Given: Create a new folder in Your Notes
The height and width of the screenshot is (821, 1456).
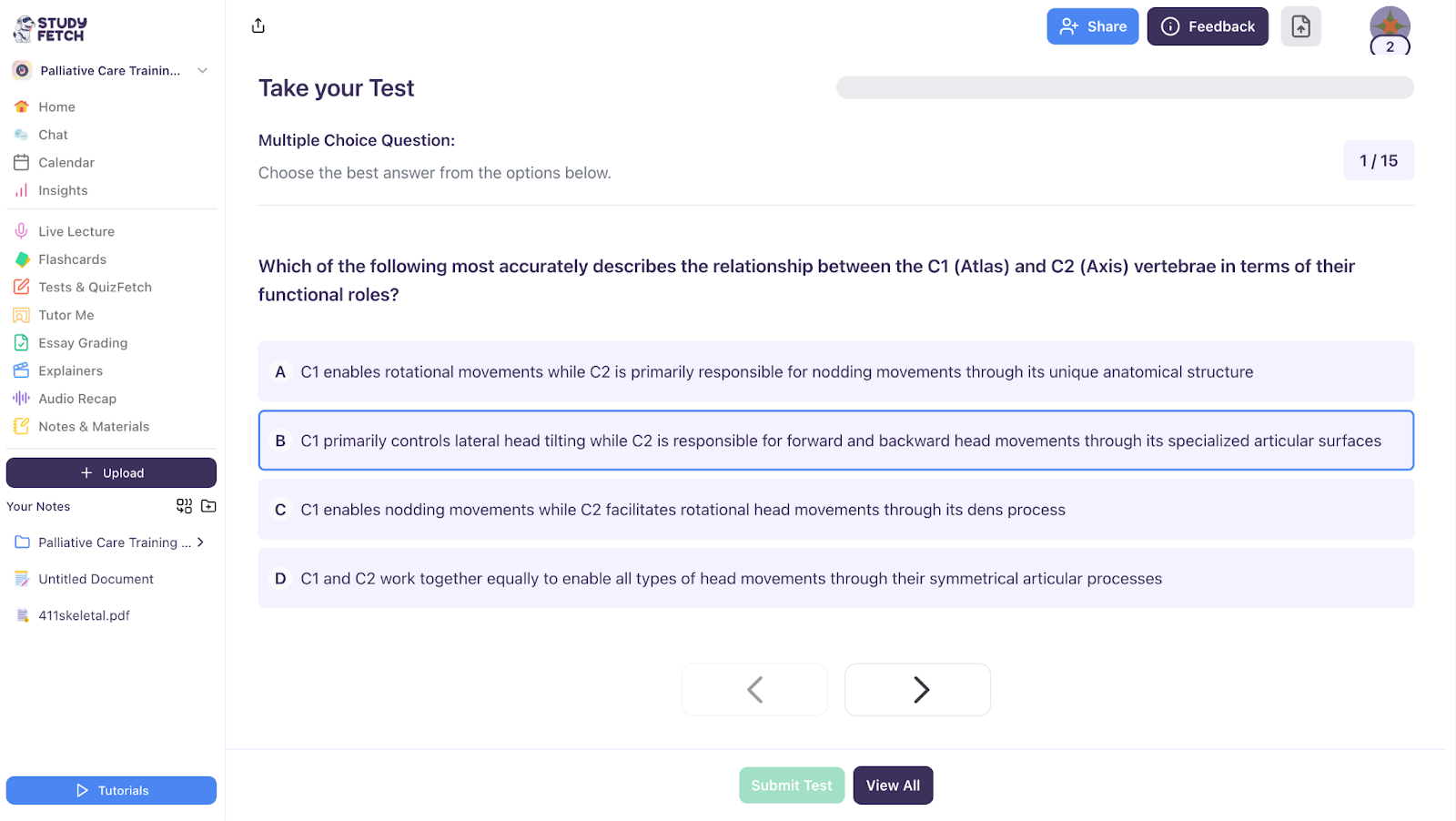Looking at the screenshot, I should point(207,506).
